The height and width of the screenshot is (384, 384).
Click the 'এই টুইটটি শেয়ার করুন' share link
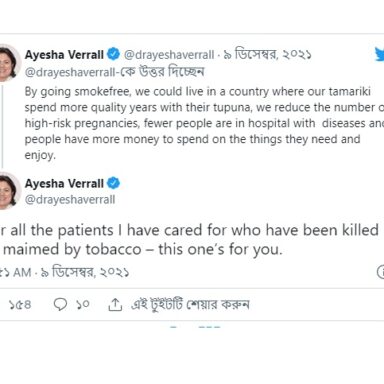point(190,304)
